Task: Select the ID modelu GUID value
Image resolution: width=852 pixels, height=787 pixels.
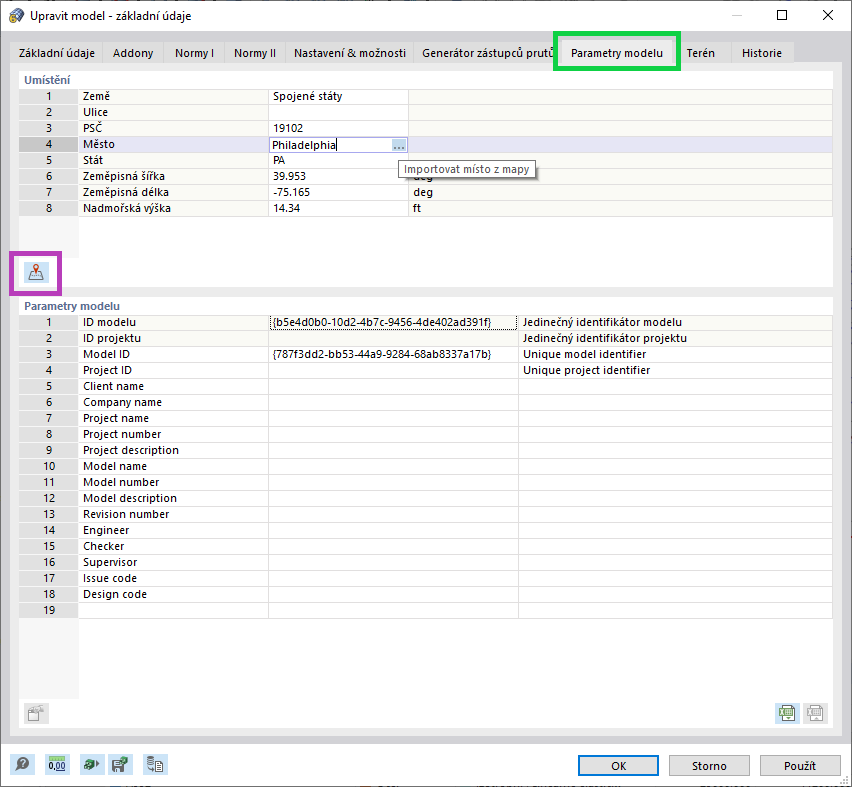Action: (x=393, y=322)
